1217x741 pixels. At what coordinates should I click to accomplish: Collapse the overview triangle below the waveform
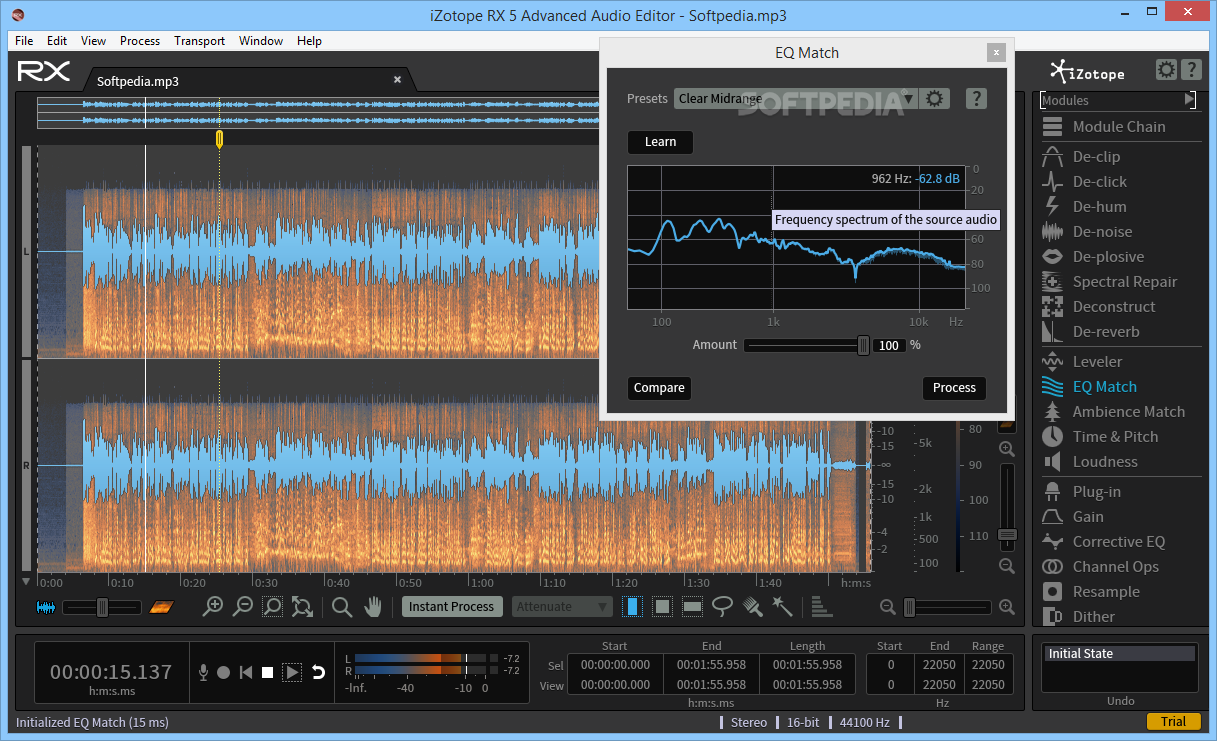(x=26, y=581)
